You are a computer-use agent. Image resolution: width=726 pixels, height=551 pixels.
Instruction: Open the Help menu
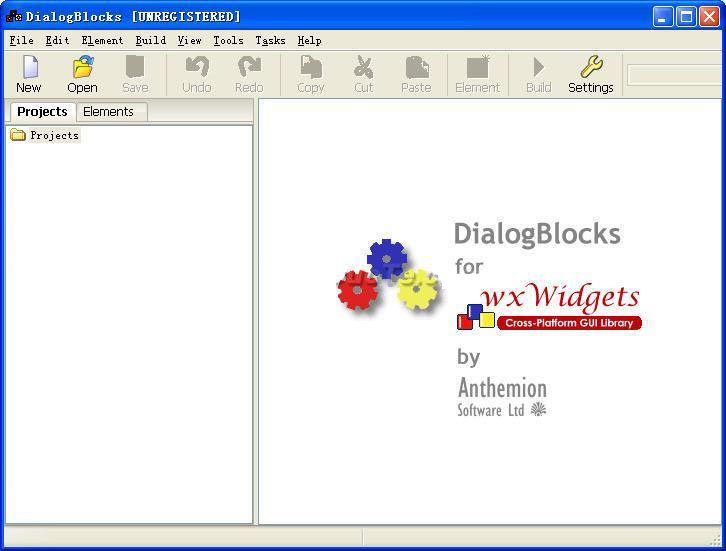click(x=309, y=40)
